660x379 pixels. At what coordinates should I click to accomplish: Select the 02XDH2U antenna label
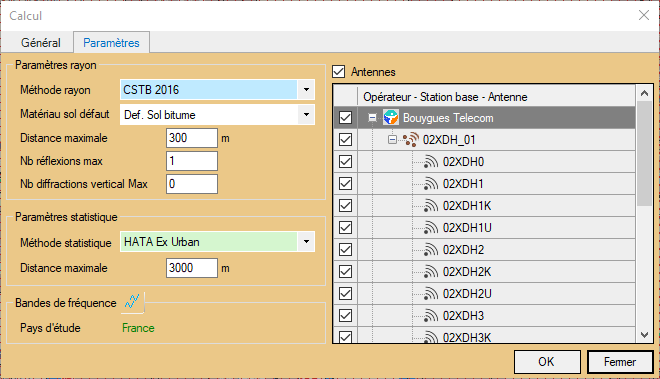pos(467,294)
